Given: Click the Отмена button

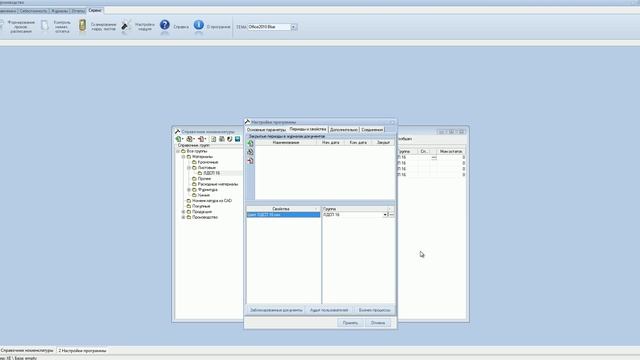Looking at the screenshot, I should [x=378, y=323].
